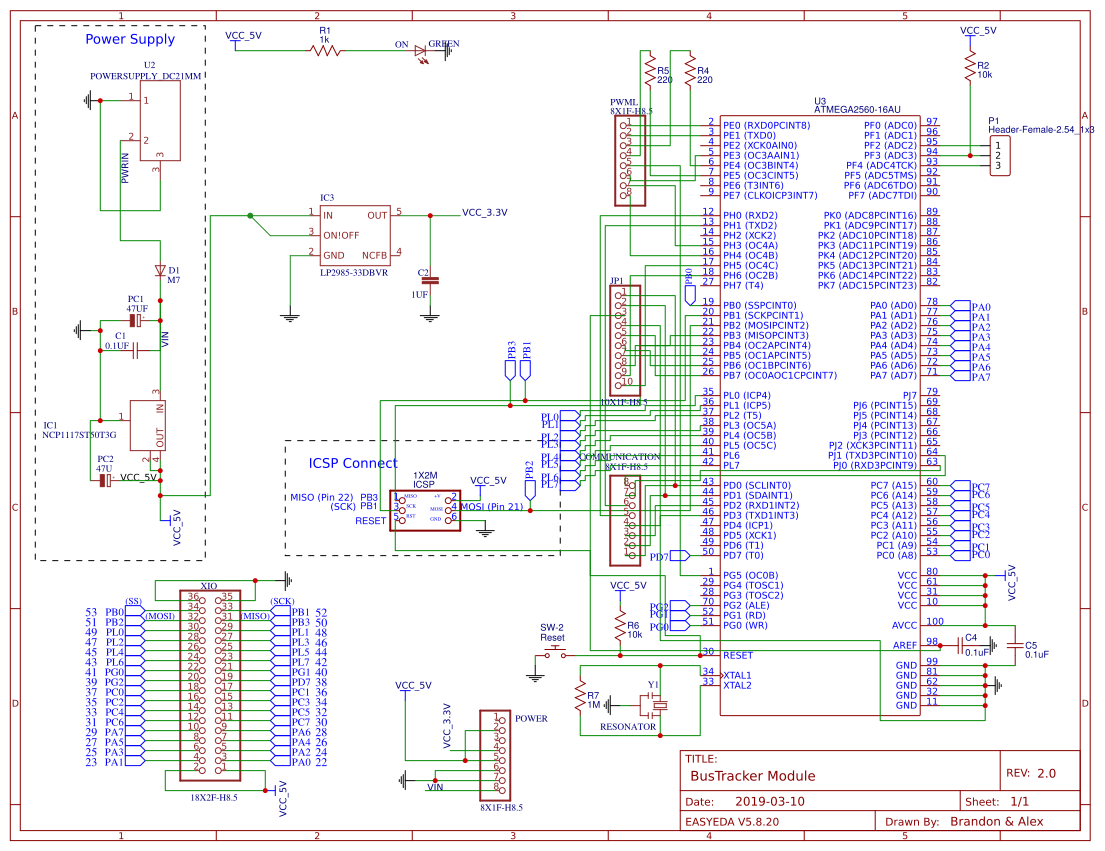
Task: Click the VCC_3.3V net label near IC3
Action: tap(483, 213)
